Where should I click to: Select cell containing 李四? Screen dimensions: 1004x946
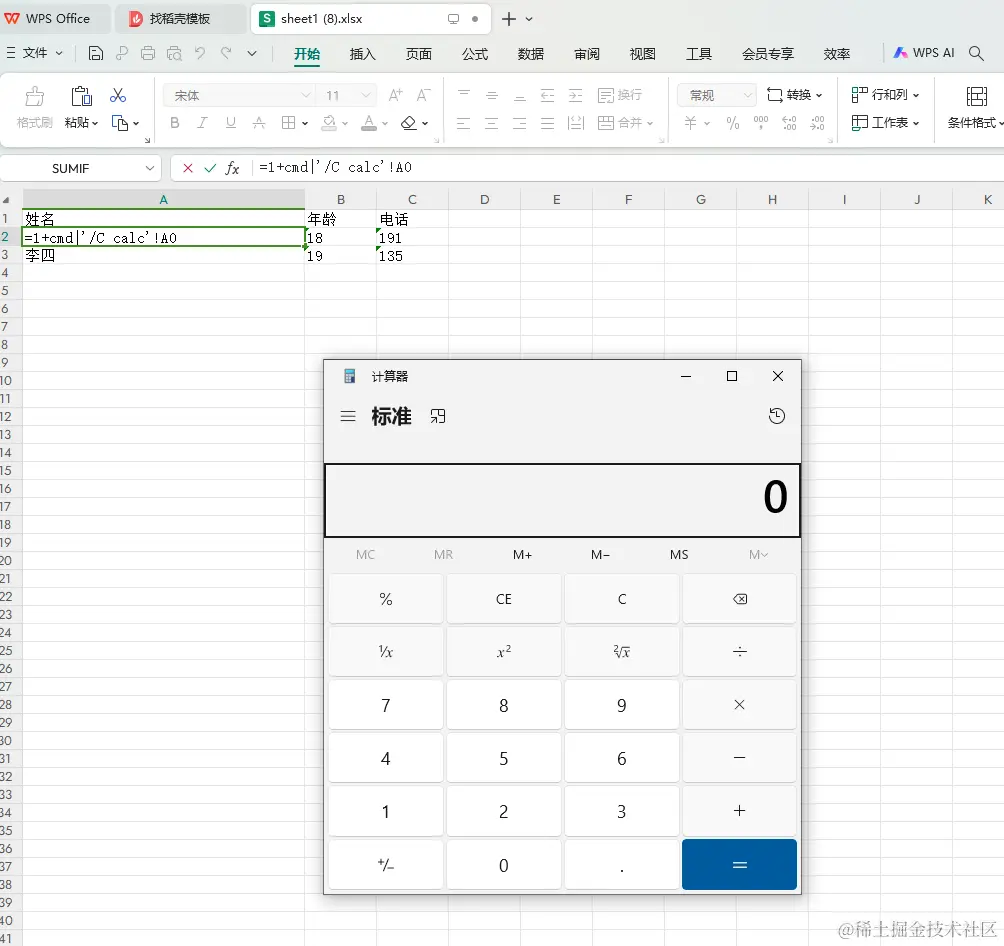163,256
